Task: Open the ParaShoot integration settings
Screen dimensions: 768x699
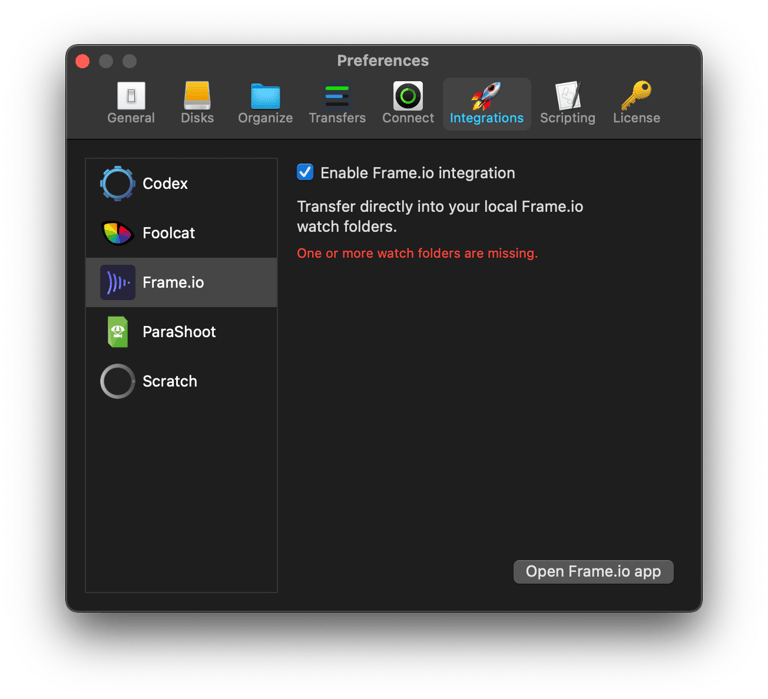Action: coord(181,332)
